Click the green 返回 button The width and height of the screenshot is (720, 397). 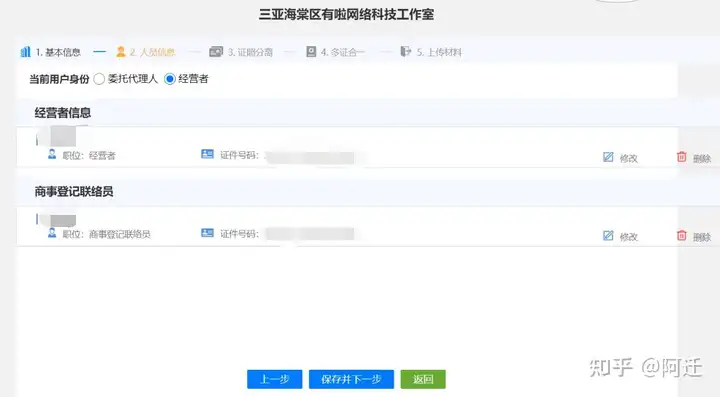(423, 379)
